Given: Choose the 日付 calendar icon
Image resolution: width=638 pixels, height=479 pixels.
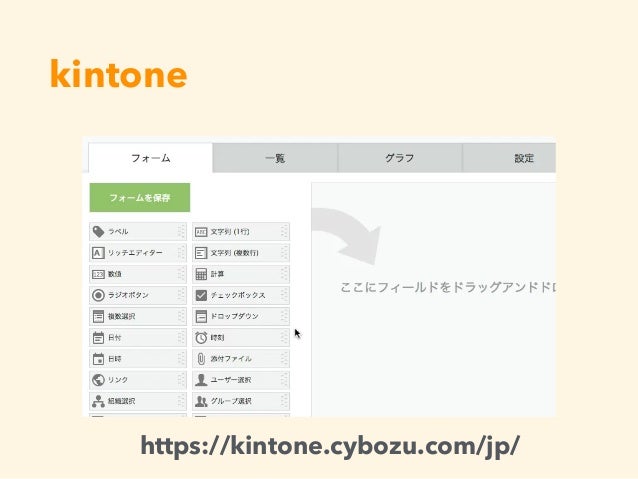Looking at the screenshot, I should click(x=98, y=337).
